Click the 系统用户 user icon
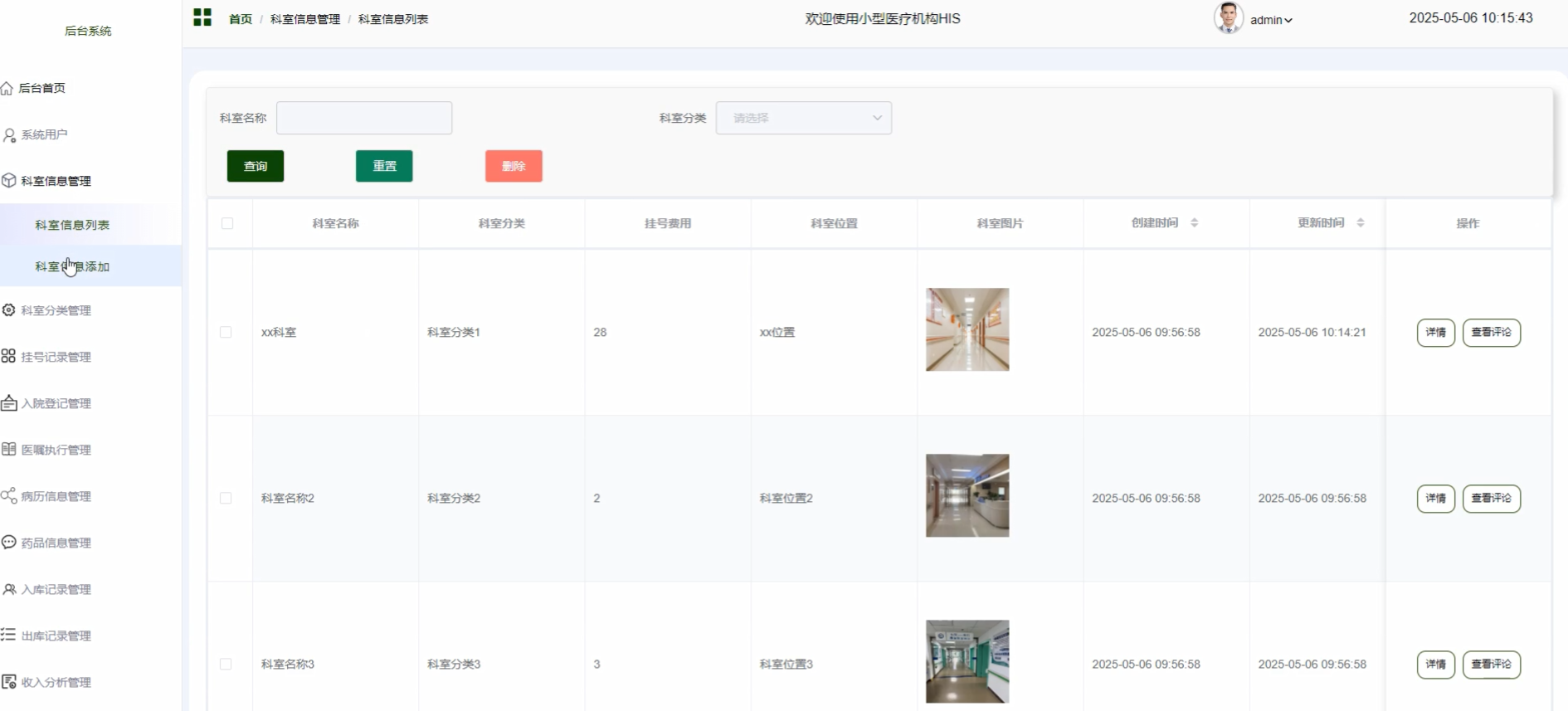The image size is (1568, 711). click(9, 134)
